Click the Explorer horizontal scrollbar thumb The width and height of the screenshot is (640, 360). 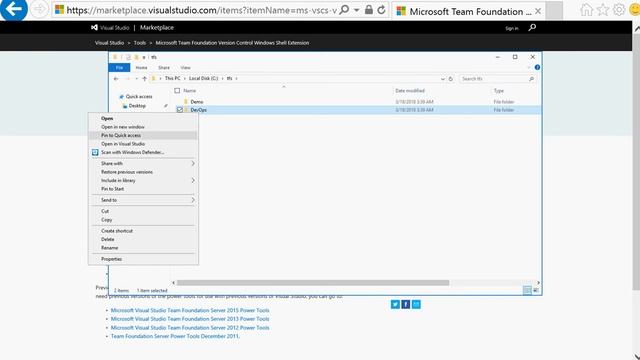coord(313,282)
